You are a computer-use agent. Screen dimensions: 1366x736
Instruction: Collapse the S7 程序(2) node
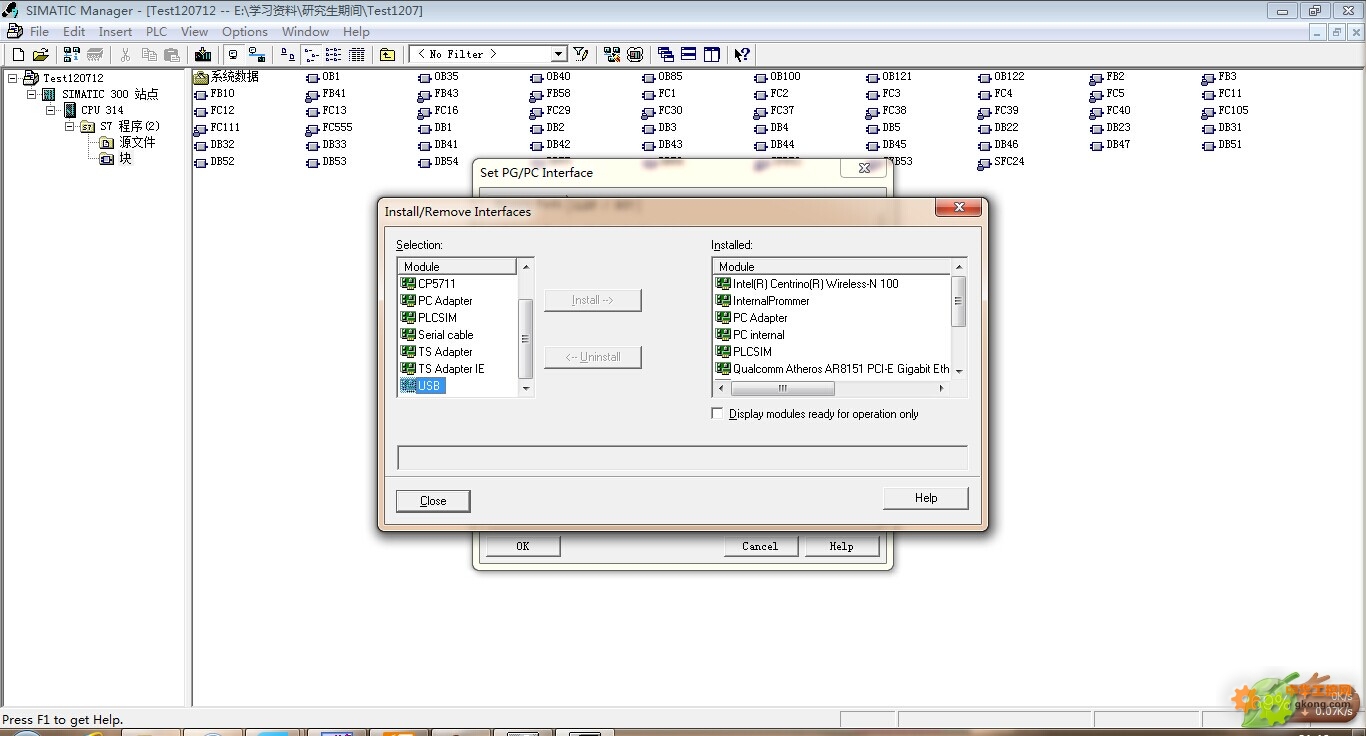pos(70,126)
